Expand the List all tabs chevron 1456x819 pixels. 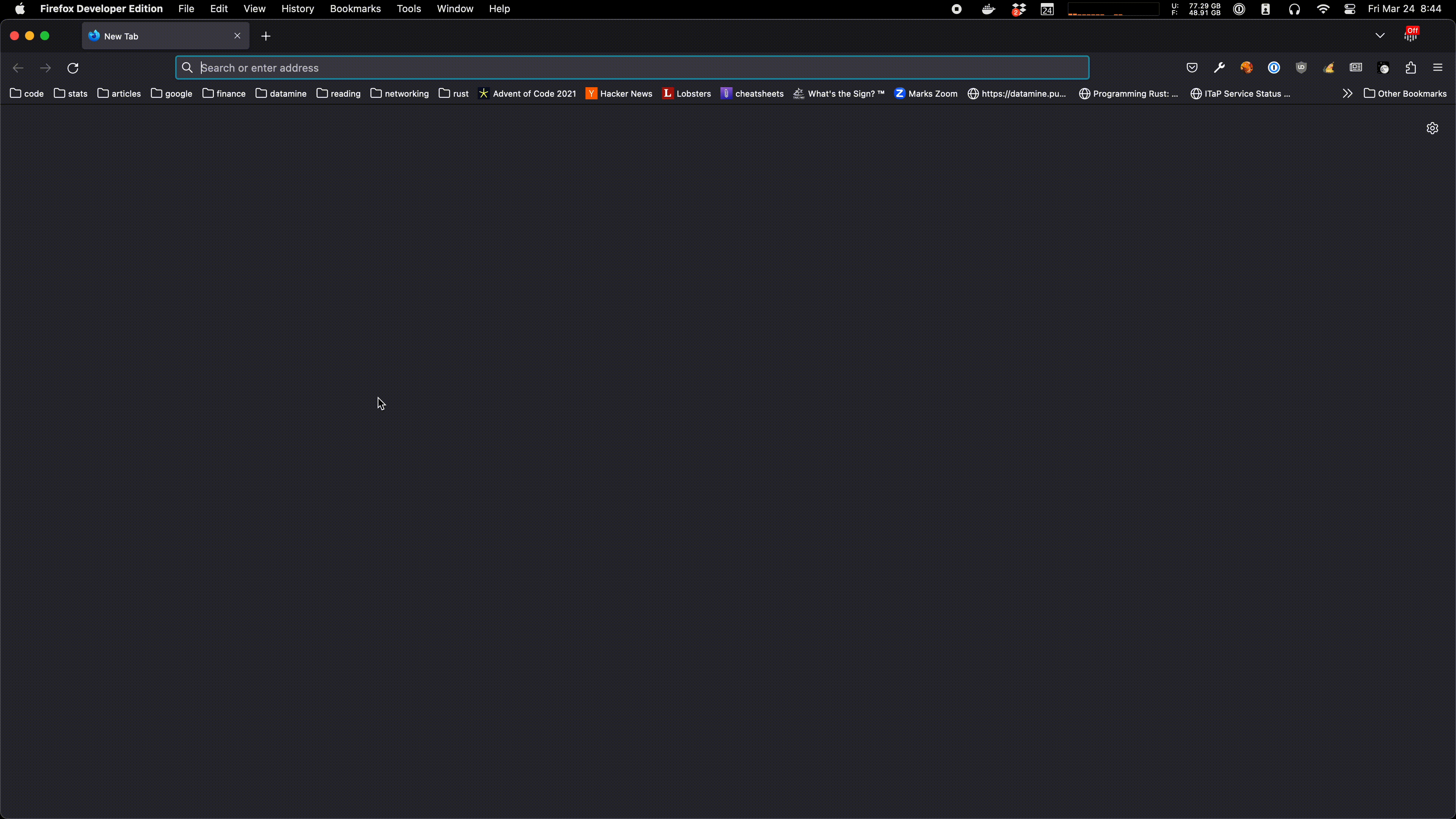(x=1380, y=36)
